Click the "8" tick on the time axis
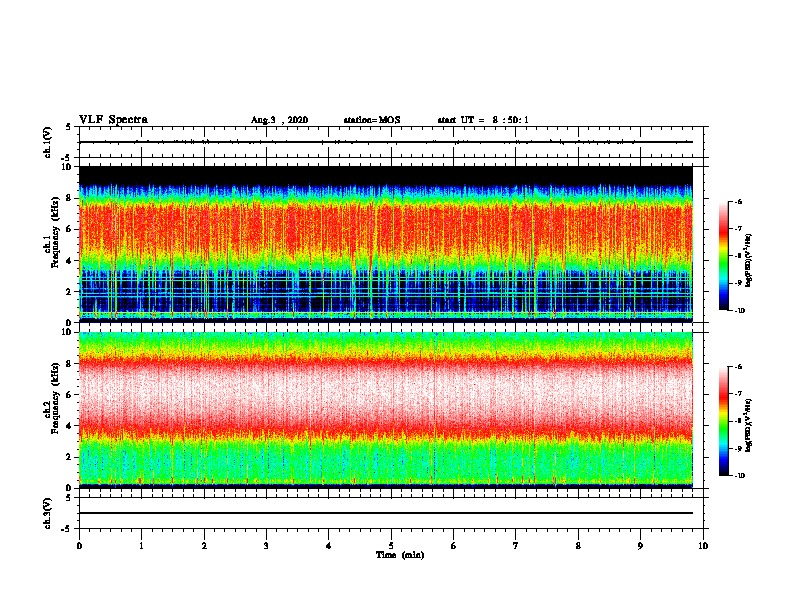Screen dimensions: 792x612 tap(578, 546)
